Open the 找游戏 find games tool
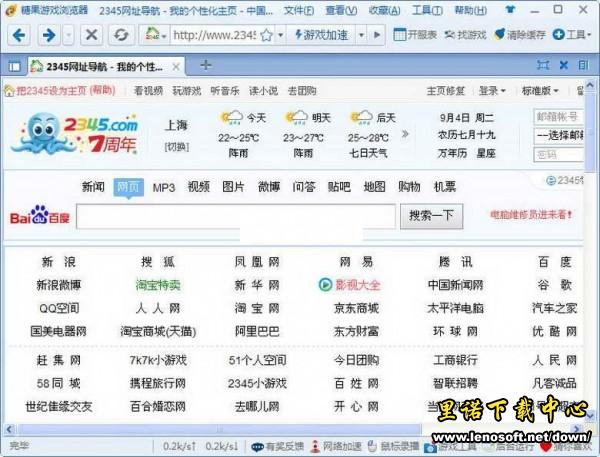Image resolution: width=600 pixels, height=457 pixels. click(465, 35)
